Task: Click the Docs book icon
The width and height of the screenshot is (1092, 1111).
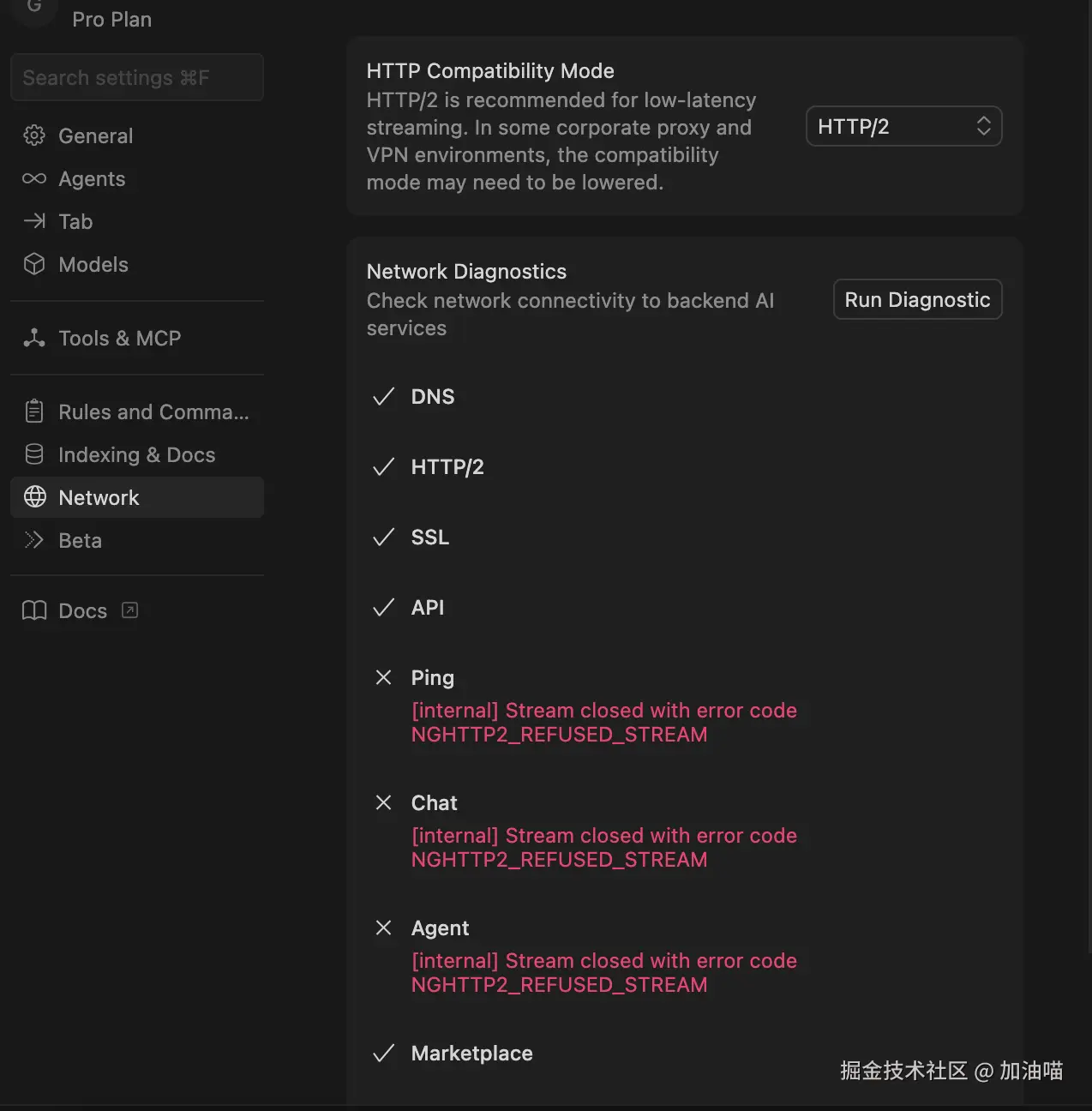Action: coord(34,610)
